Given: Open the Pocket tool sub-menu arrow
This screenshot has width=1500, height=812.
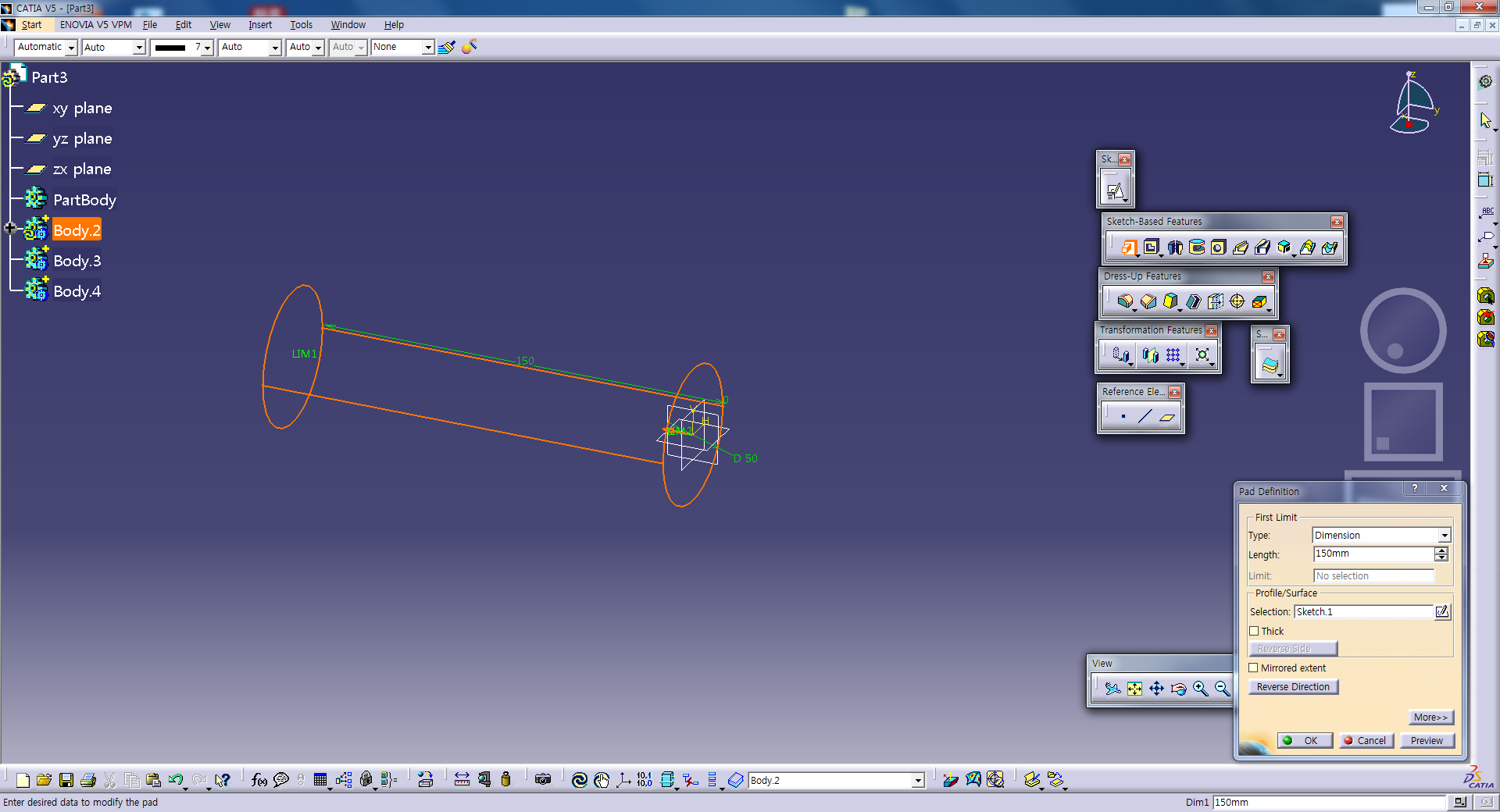Looking at the screenshot, I should [x=1161, y=255].
